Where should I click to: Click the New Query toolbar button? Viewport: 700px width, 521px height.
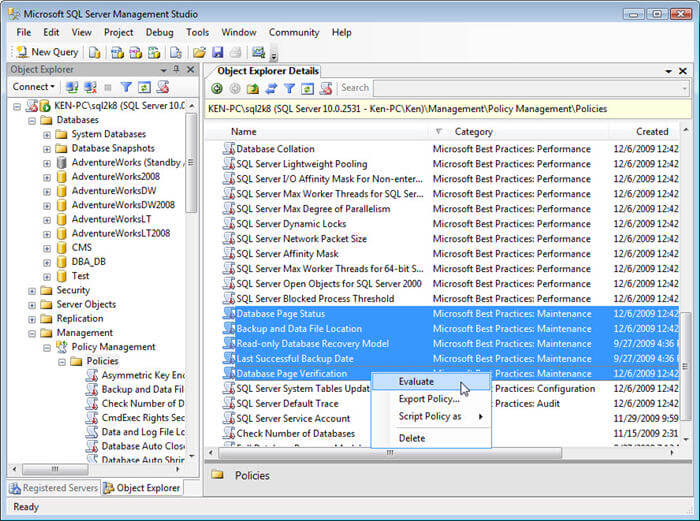click(x=47, y=52)
